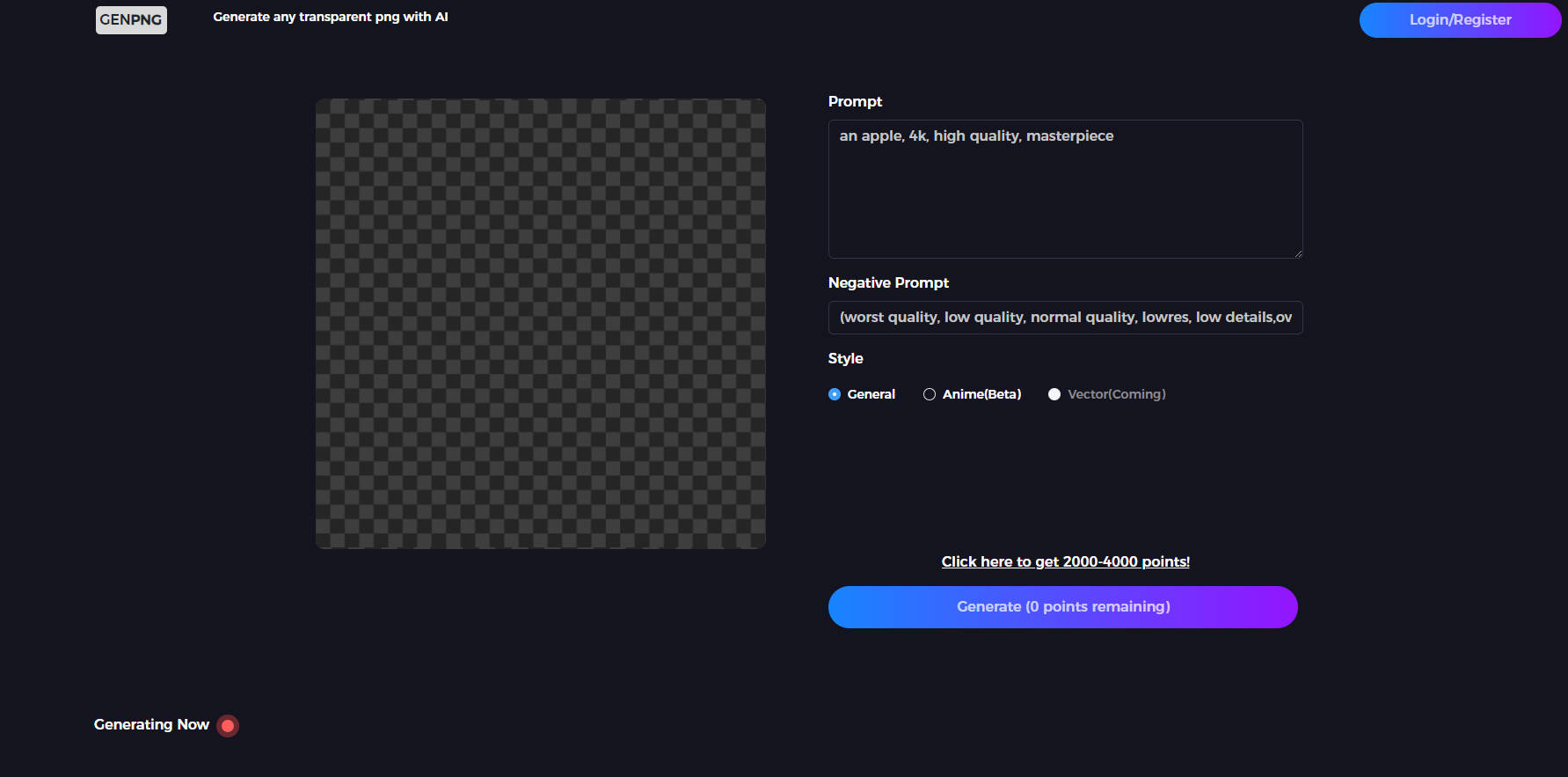Click the prompt box resize handle
The width and height of the screenshot is (1568, 777).
(1297, 253)
